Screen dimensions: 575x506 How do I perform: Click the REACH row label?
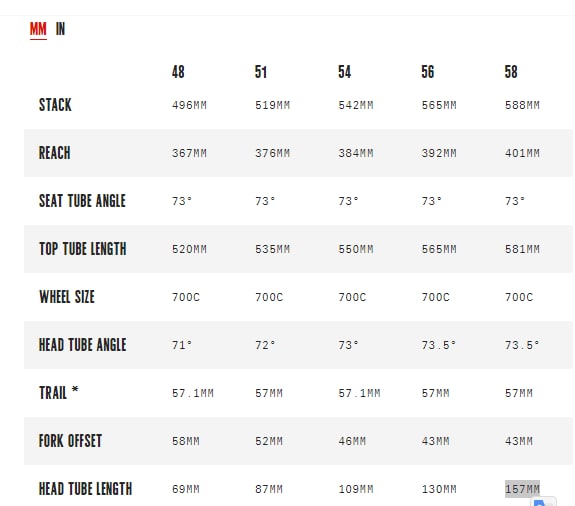click(55, 153)
